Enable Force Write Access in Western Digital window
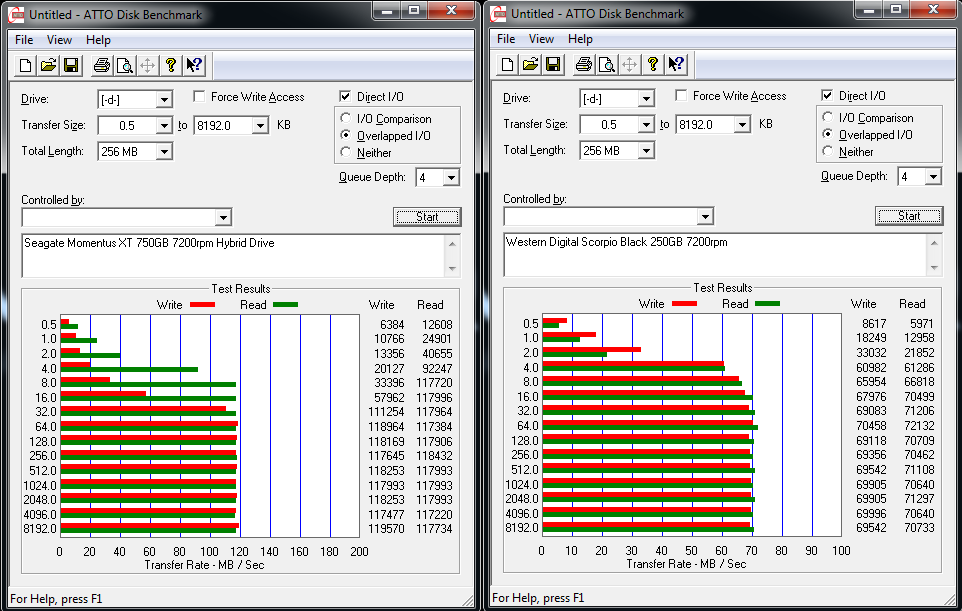Image resolution: width=962 pixels, height=611 pixels. (681, 95)
